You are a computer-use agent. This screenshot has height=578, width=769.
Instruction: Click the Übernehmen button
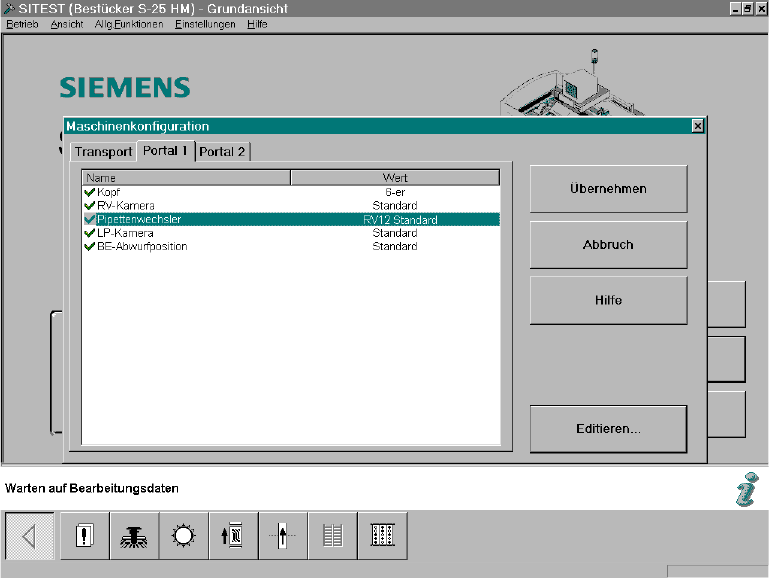(x=608, y=189)
